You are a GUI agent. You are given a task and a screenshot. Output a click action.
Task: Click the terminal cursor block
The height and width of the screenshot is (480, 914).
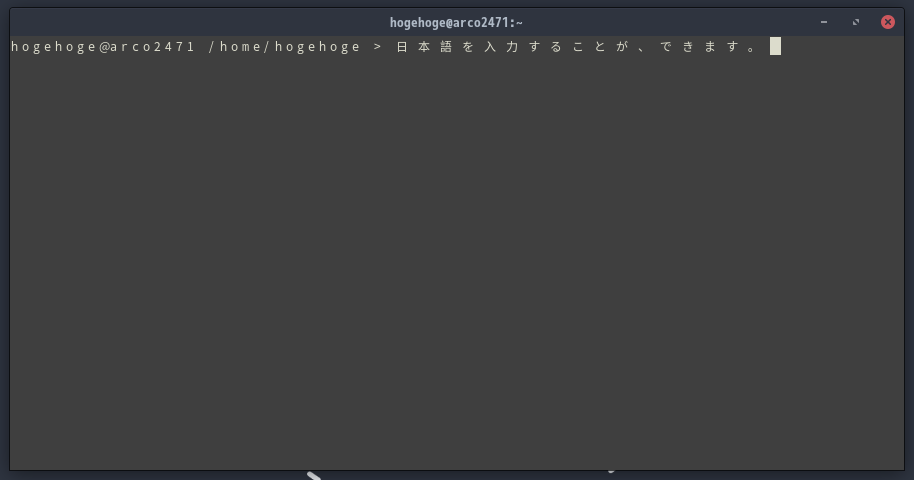pos(775,46)
